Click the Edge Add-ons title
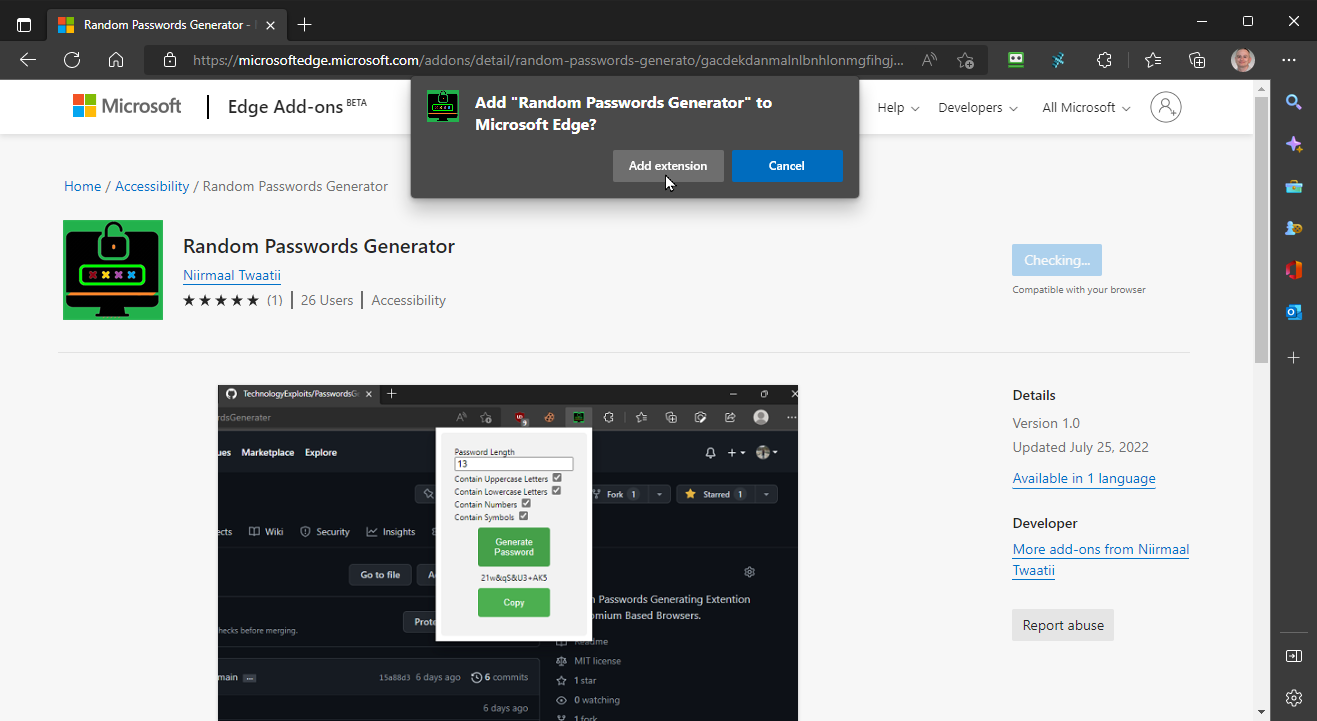The width and height of the screenshot is (1317, 721). pyautogui.click(x=298, y=107)
